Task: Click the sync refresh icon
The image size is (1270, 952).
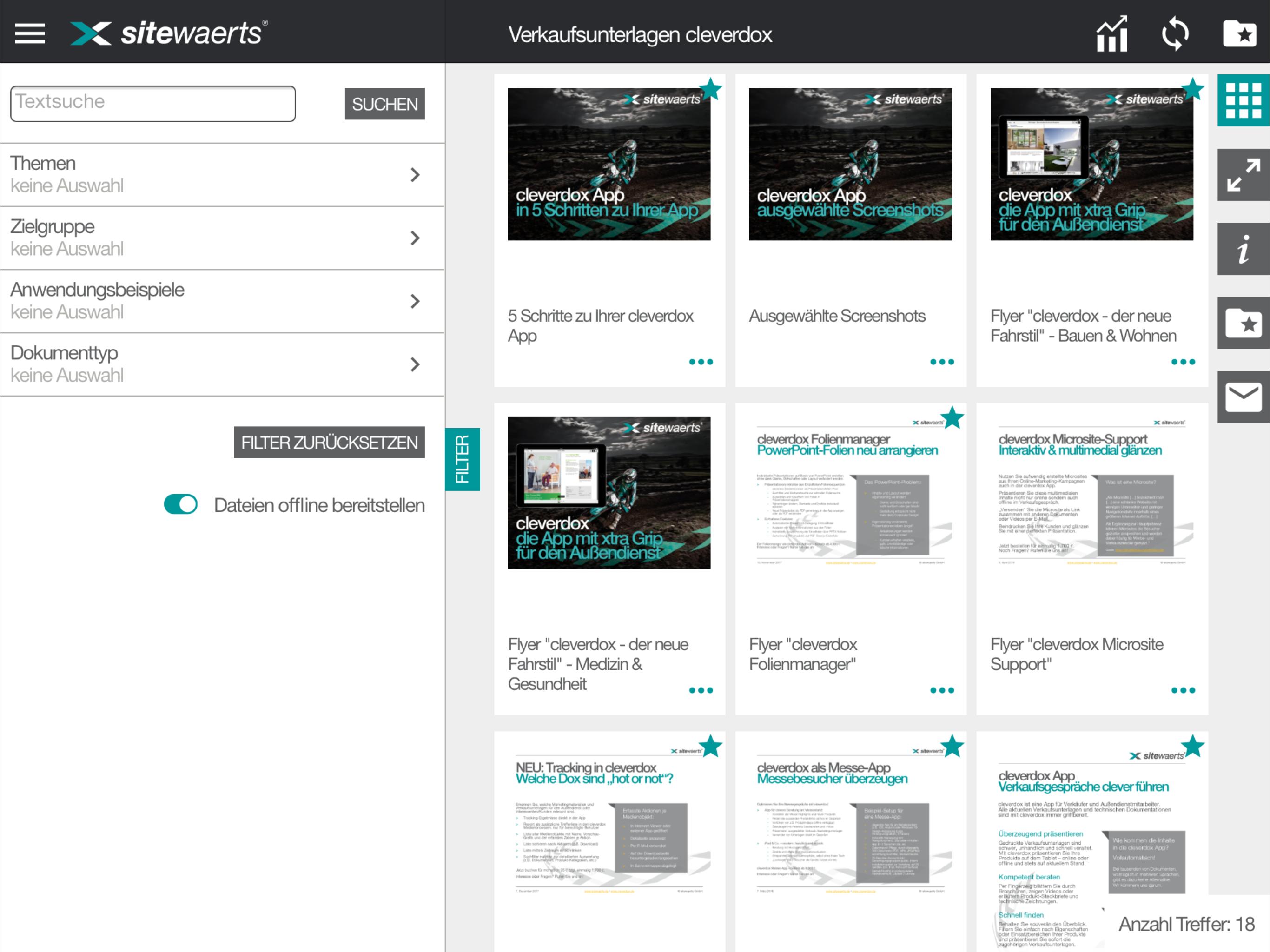Action: pyautogui.click(x=1175, y=34)
